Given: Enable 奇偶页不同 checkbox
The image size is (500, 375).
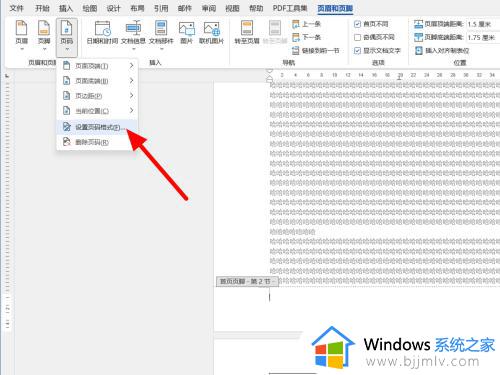Looking at the screenshot, I should pyautogui.click(x=357, y=37).
